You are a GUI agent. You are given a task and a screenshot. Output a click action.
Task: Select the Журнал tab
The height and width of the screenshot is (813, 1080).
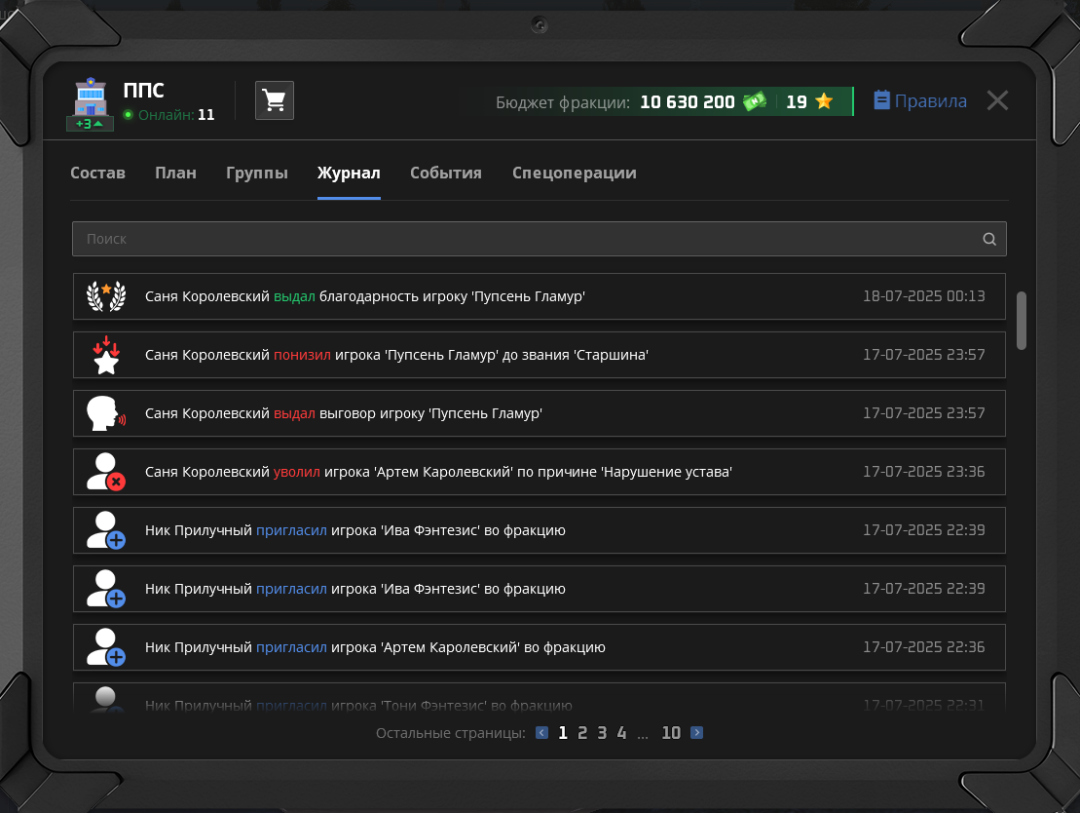tap(349, 173)
